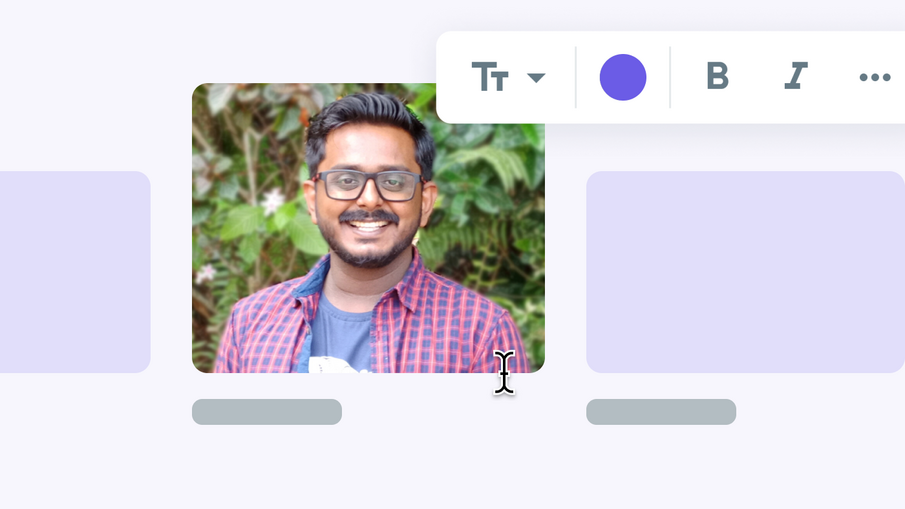905x509 pixels.
Task: Select the left lavender placeholder card
Action: (75, 272)
